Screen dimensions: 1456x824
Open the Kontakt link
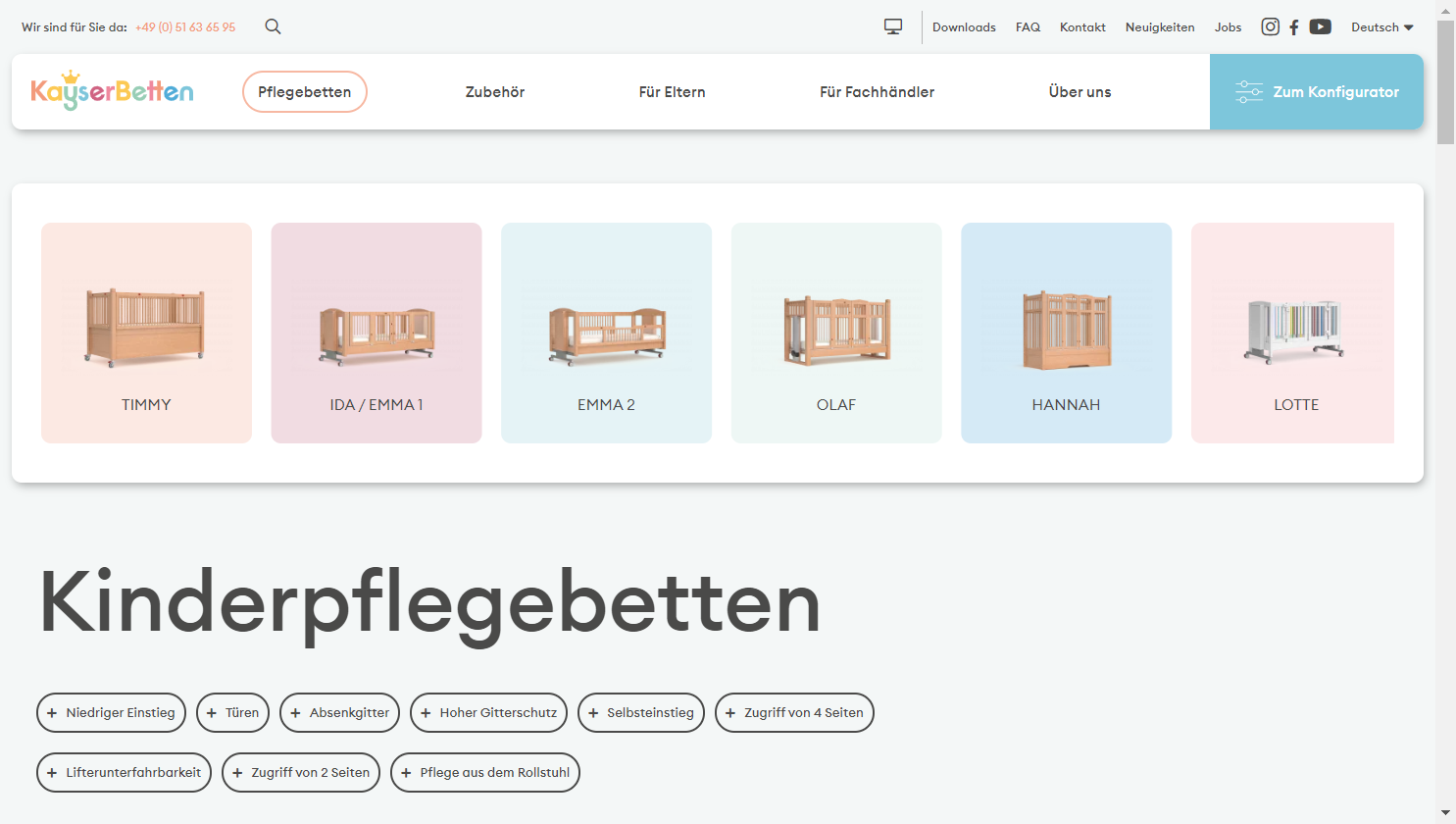click(x=1082, y=27)
